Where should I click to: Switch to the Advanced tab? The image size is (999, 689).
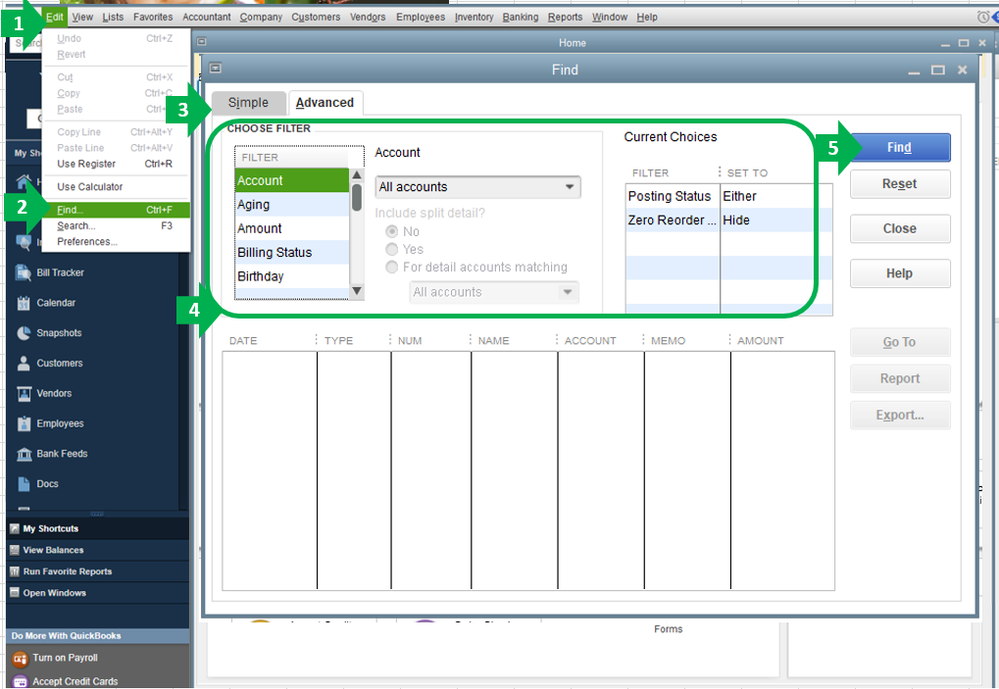click(x=325, y=103)
